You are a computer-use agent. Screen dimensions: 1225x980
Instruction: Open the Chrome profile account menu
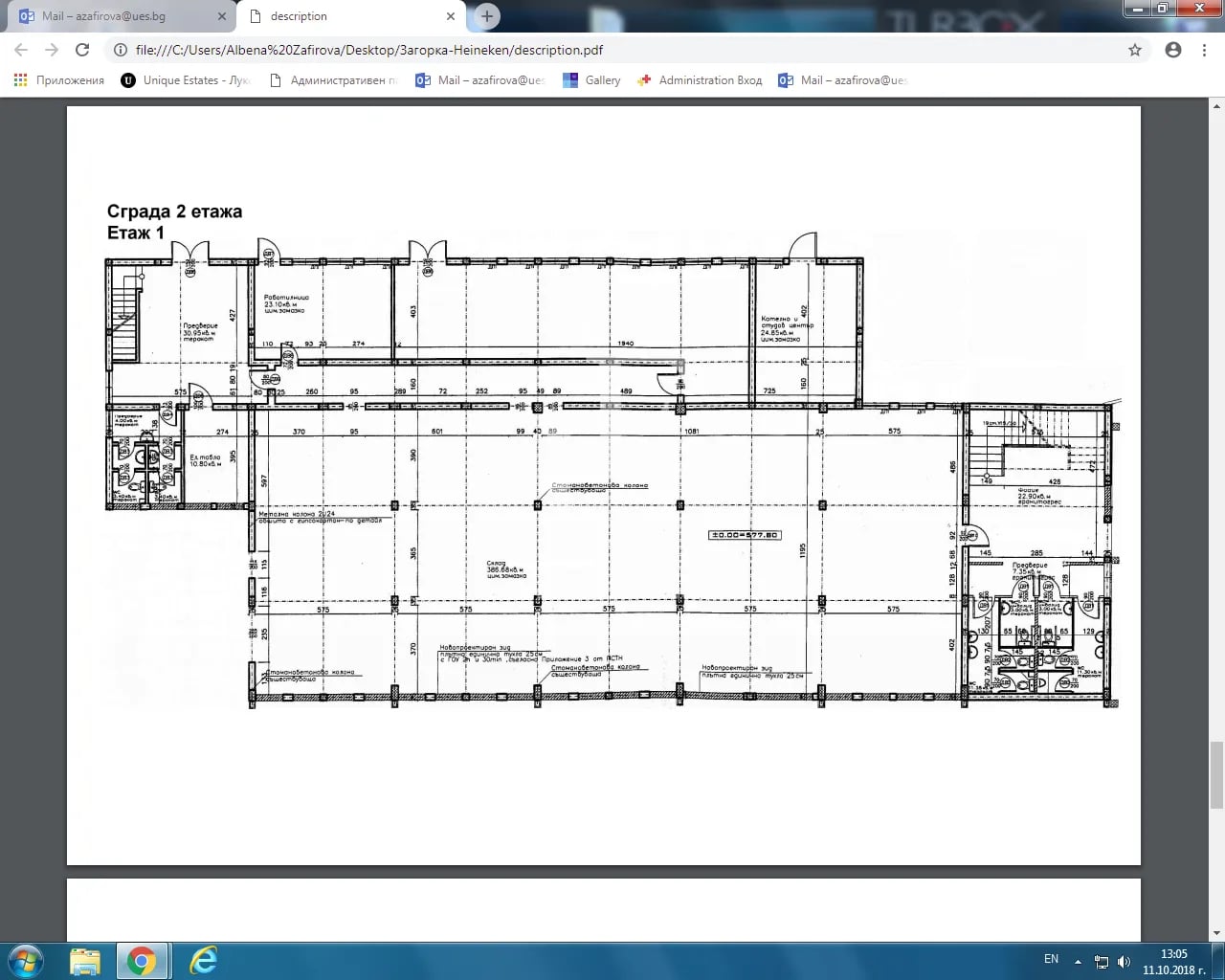tap(1173, 50)
